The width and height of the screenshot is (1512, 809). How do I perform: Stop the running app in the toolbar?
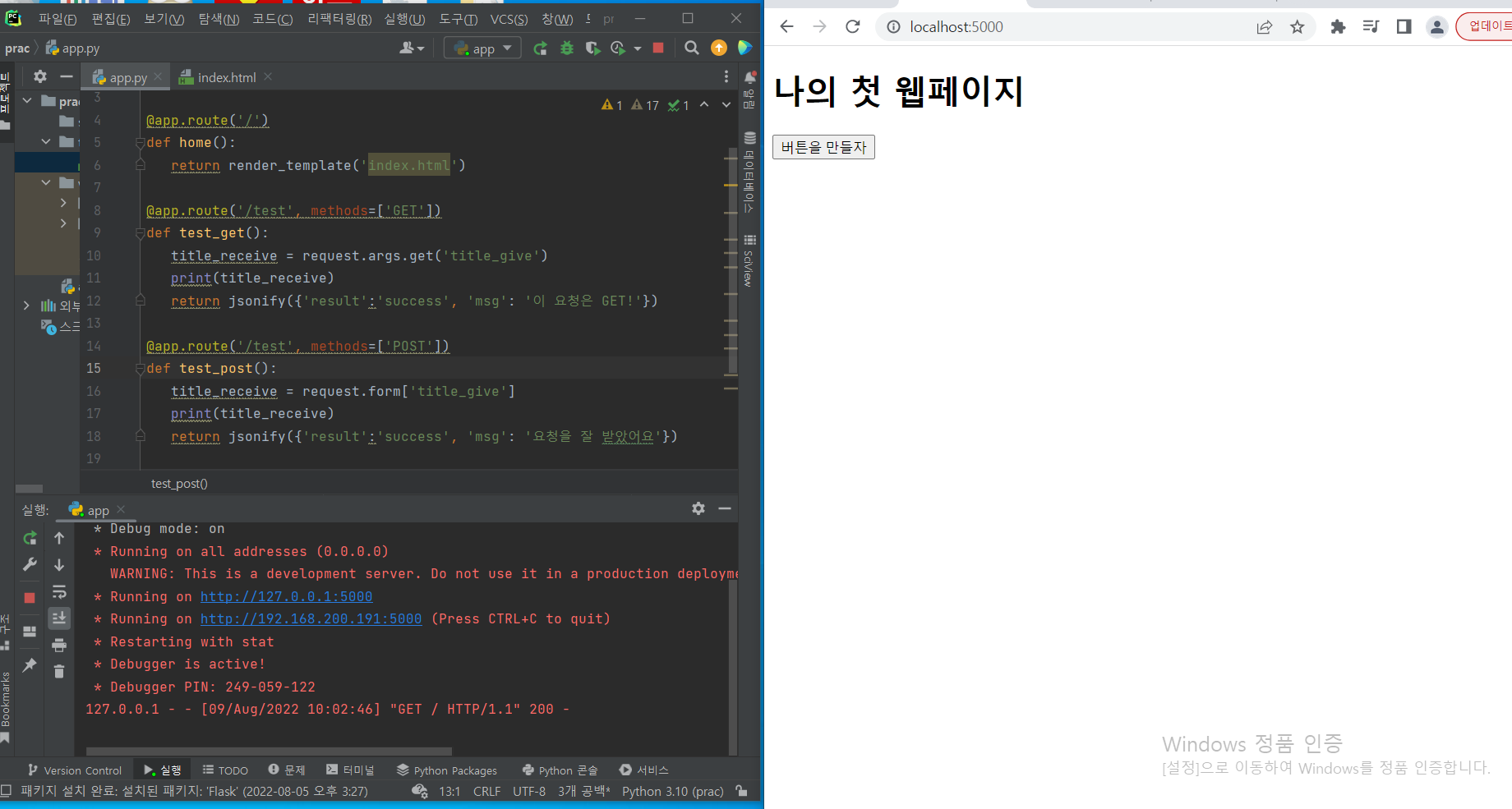(x=658, y=48)
